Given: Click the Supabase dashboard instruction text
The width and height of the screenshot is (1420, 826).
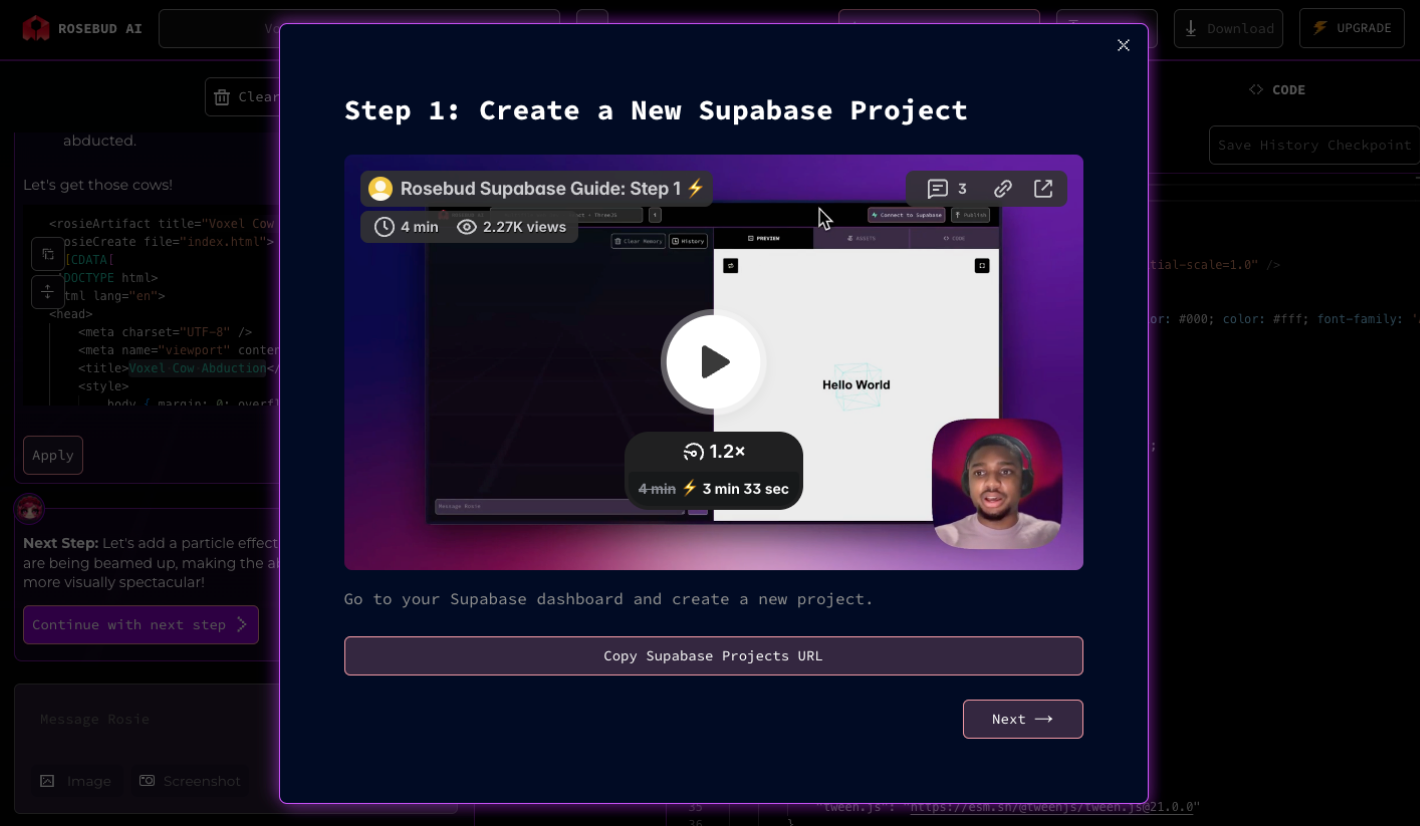Looking at the screenshot, I should (609, 599).
